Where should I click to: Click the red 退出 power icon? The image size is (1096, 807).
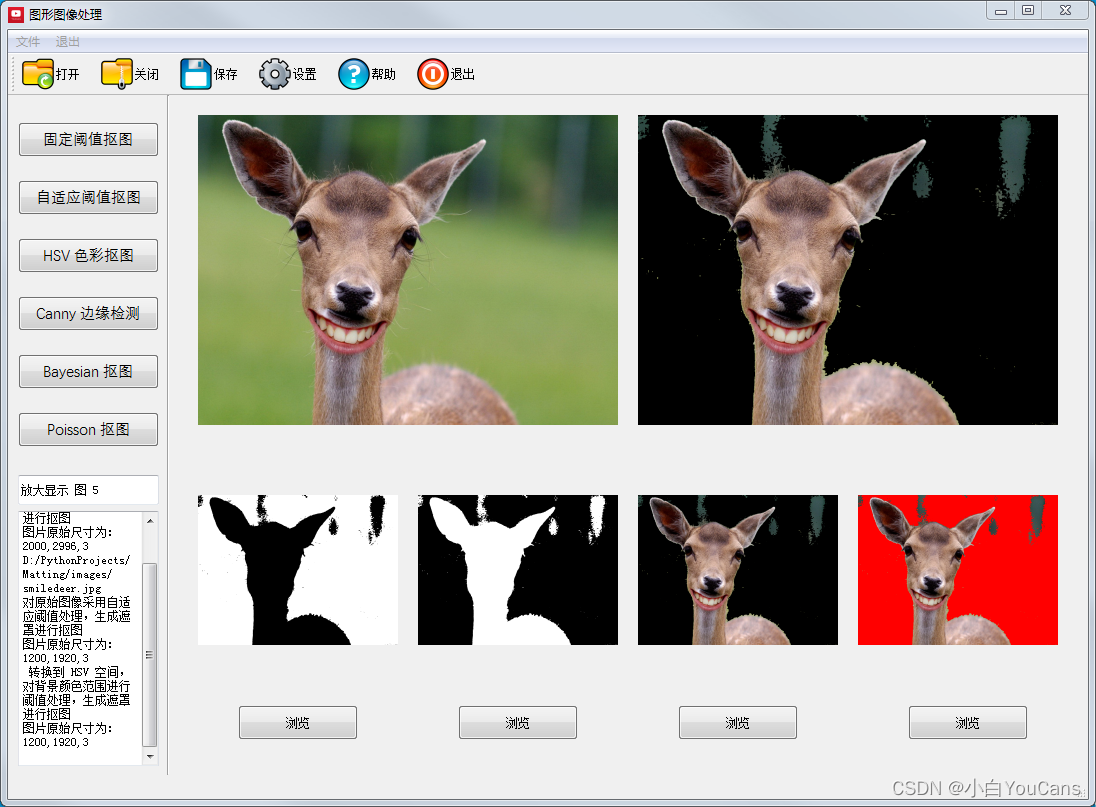[433, 73]
